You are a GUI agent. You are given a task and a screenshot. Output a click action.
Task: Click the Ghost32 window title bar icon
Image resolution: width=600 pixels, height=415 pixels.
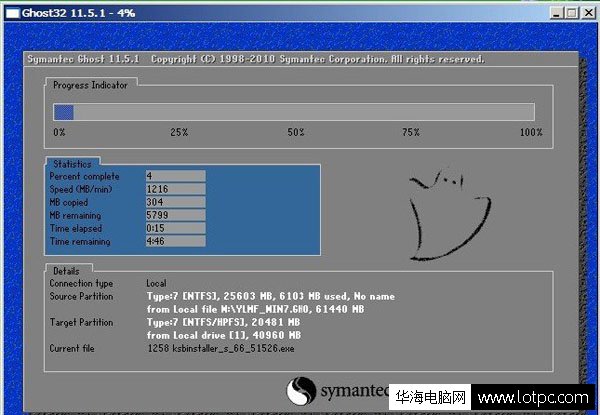pyautogui.click(x=13, y=13)
